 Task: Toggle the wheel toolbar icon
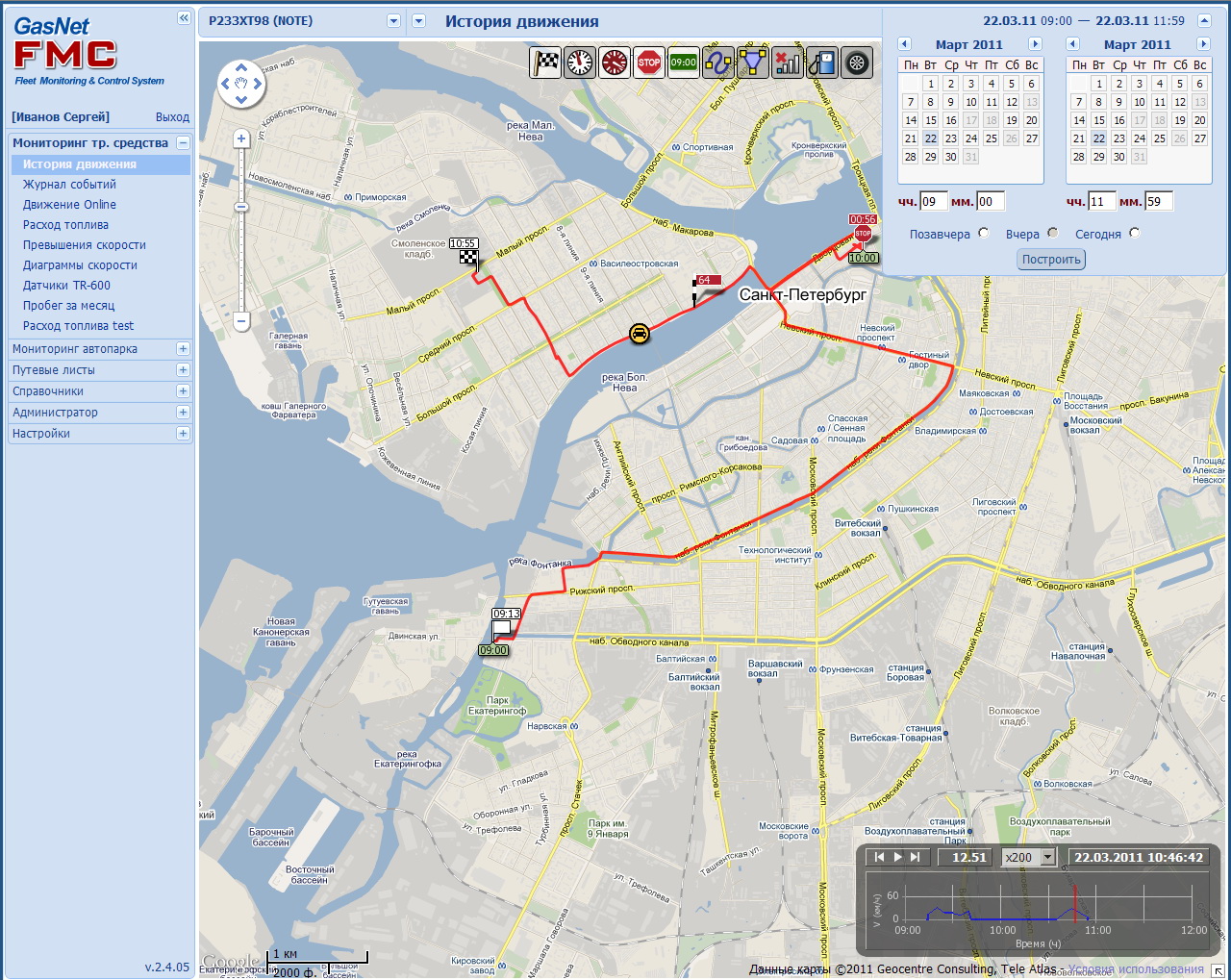pos(857,63)
